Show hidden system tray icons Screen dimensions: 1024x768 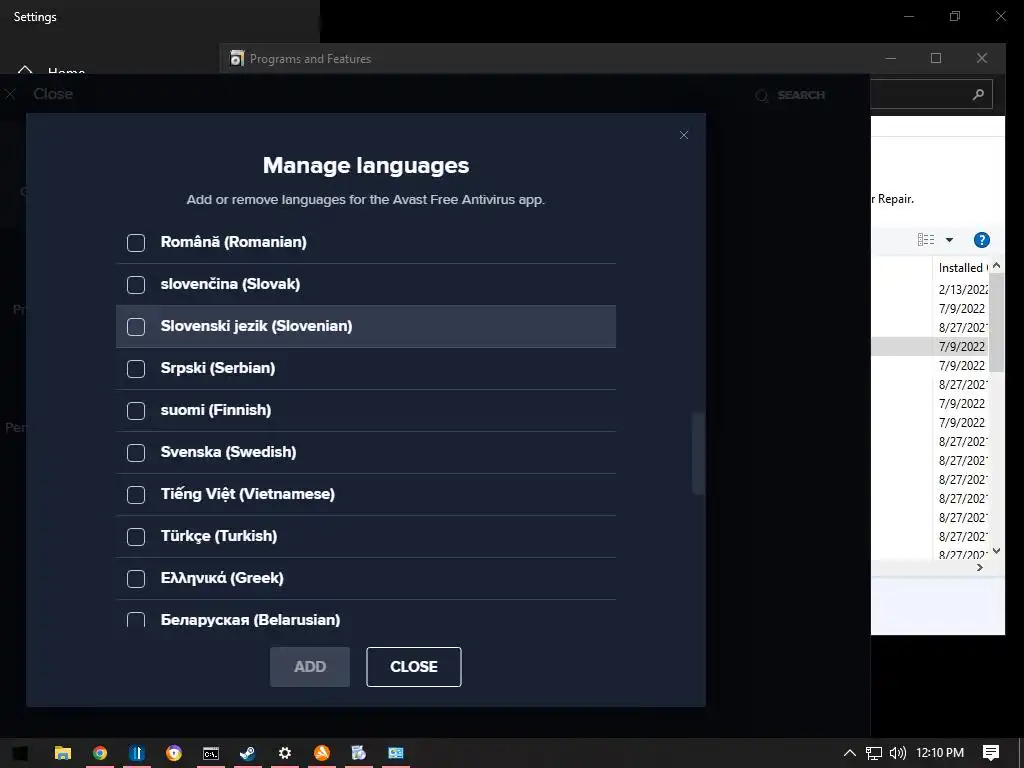[x=850, y=753]
